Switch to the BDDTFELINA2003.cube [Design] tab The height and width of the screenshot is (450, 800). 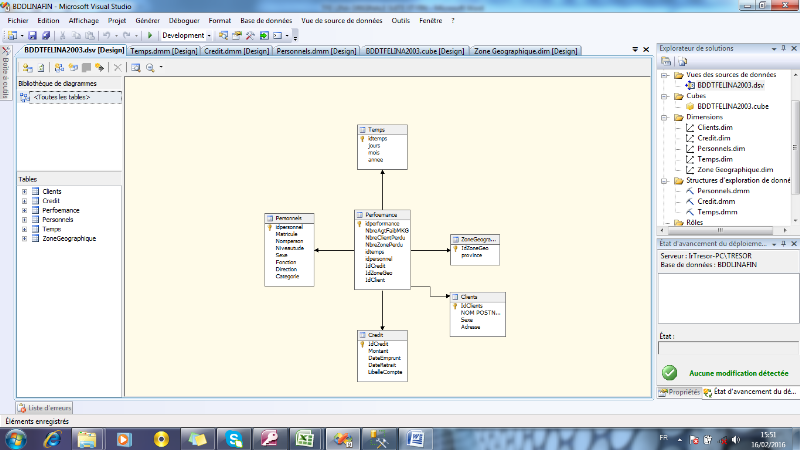415,51
